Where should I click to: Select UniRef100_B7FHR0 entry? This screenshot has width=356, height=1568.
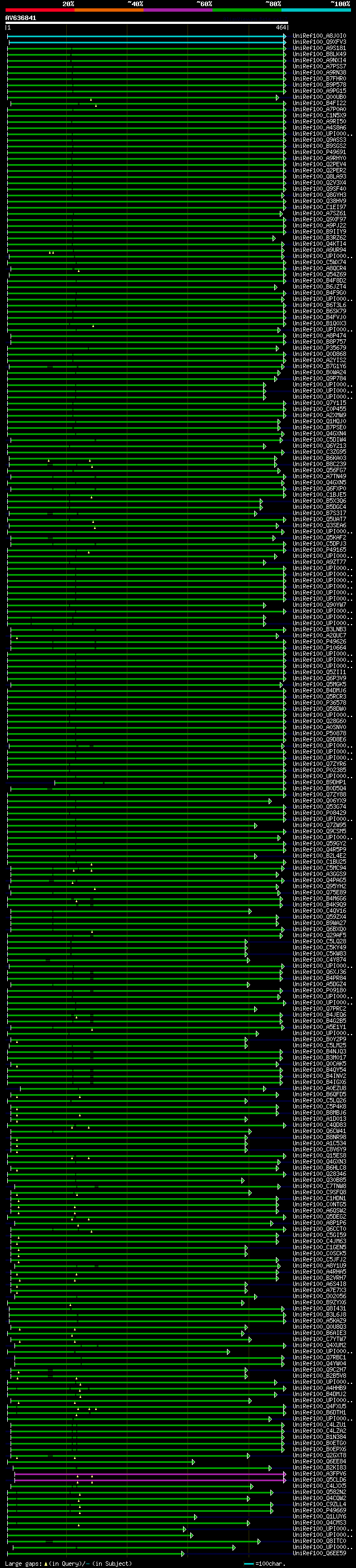pos(319,78)
